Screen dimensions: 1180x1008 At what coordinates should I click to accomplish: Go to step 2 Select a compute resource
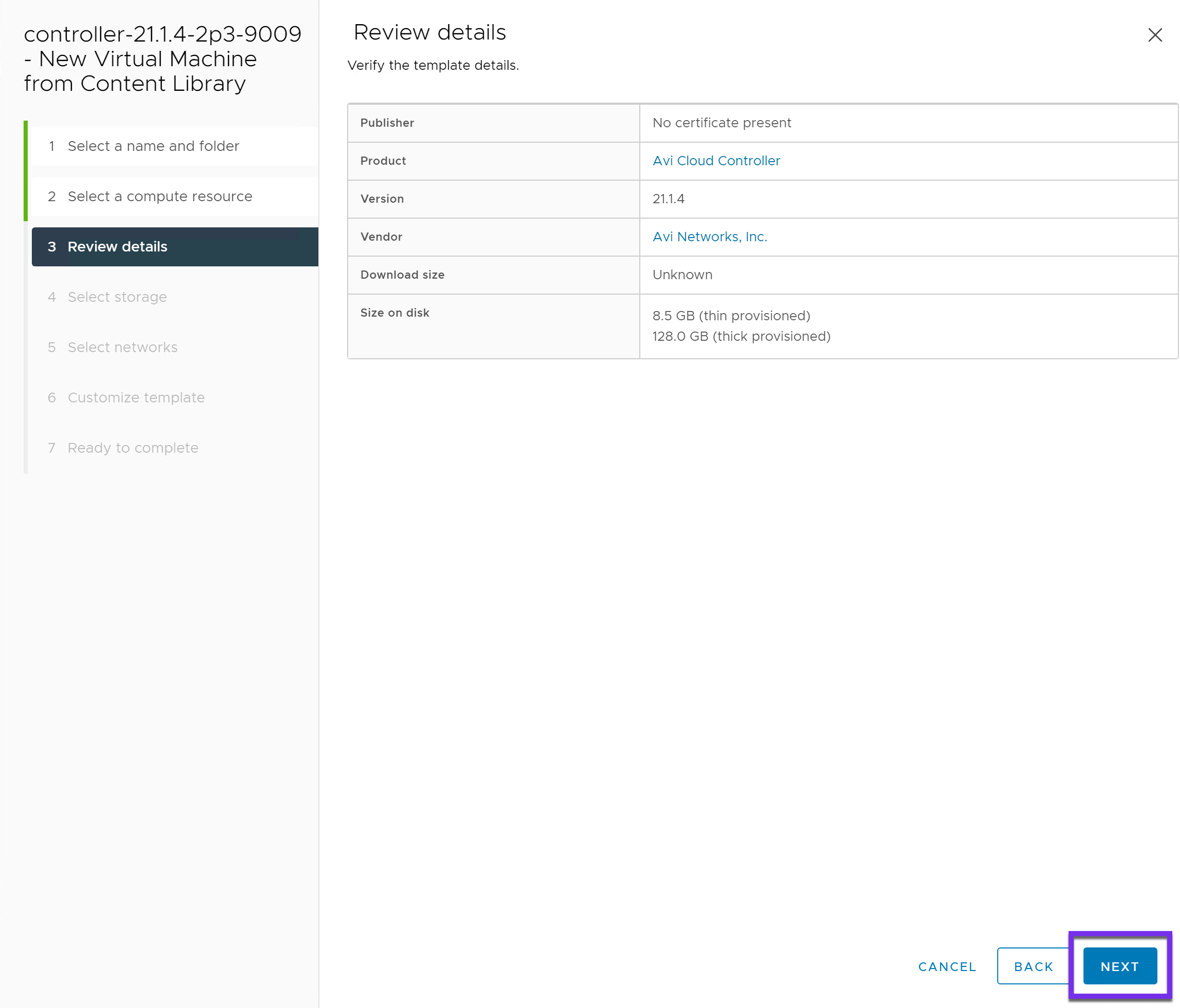point(160,197)
